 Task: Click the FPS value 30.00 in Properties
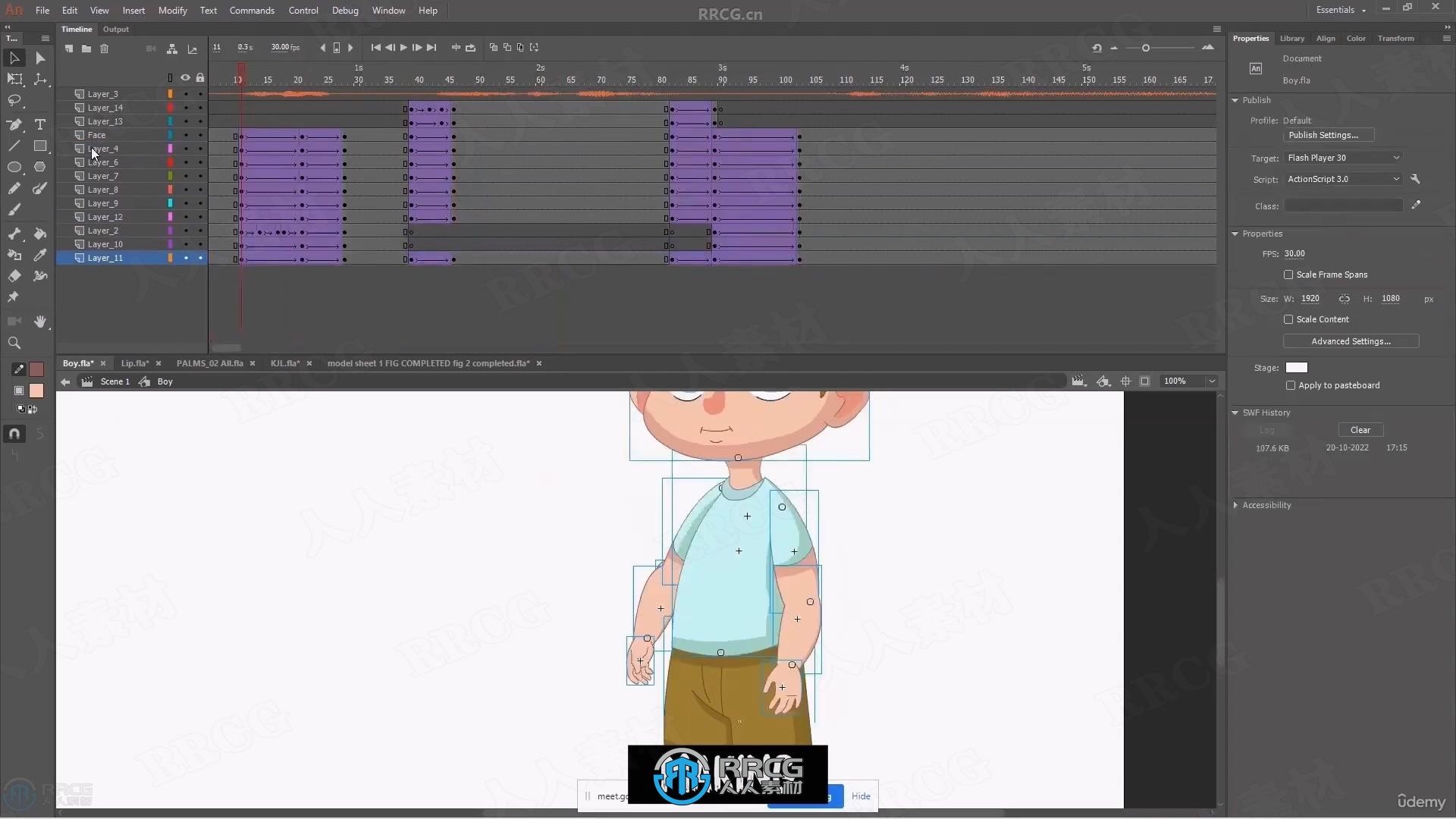[x=1294, y=254]
